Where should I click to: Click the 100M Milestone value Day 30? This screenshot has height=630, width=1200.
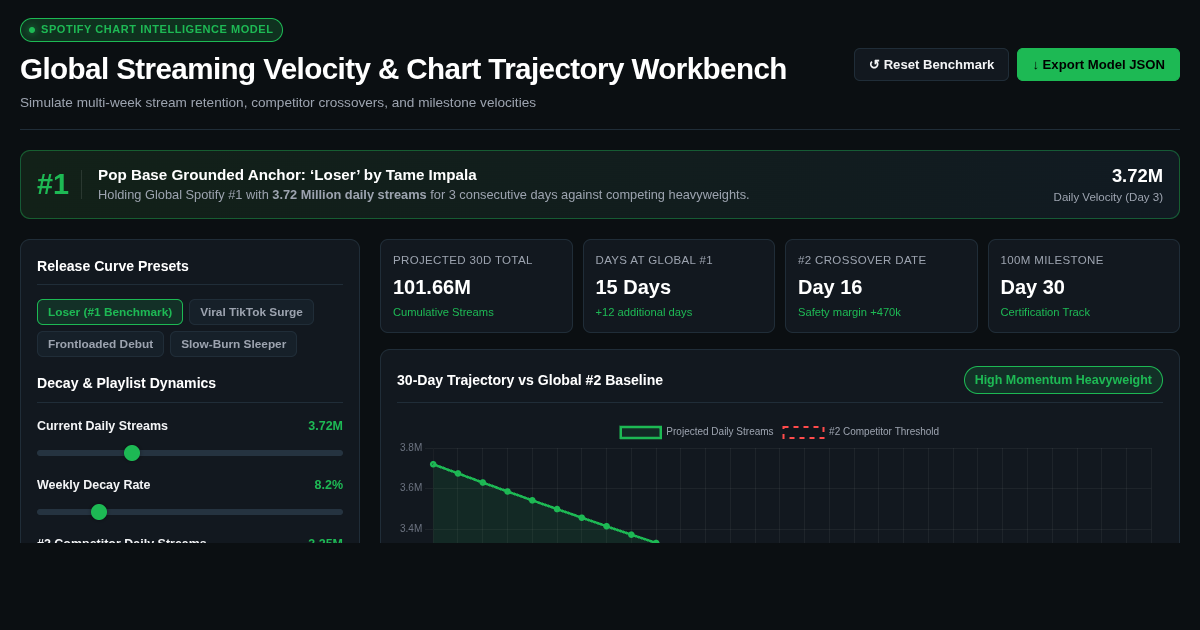click(1033, 287)
